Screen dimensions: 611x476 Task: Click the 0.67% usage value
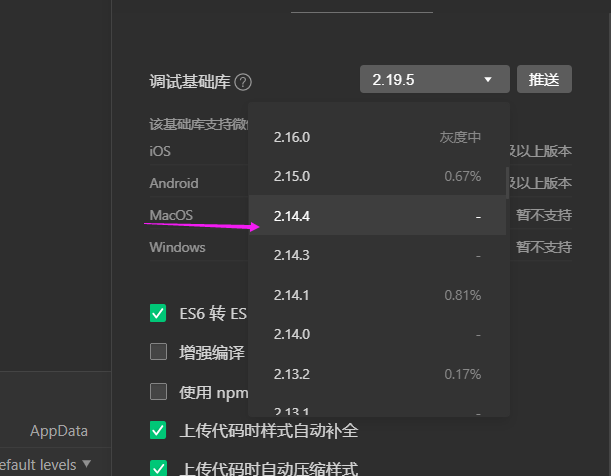point(463,176)
